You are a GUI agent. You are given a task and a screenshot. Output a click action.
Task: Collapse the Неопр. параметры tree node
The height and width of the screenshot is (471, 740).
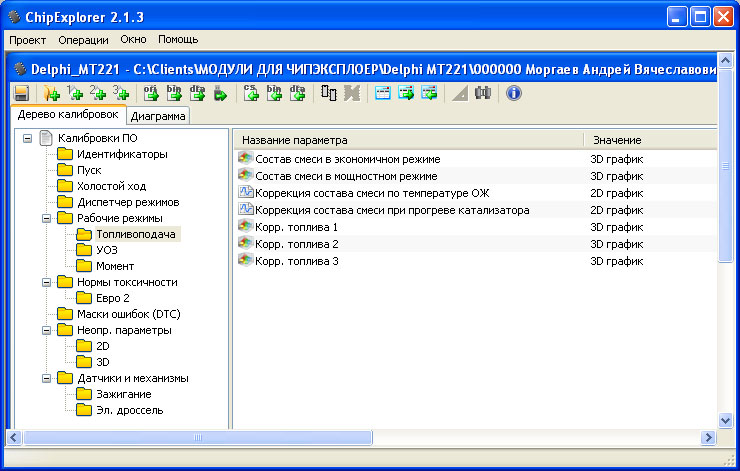click(46, 330)
